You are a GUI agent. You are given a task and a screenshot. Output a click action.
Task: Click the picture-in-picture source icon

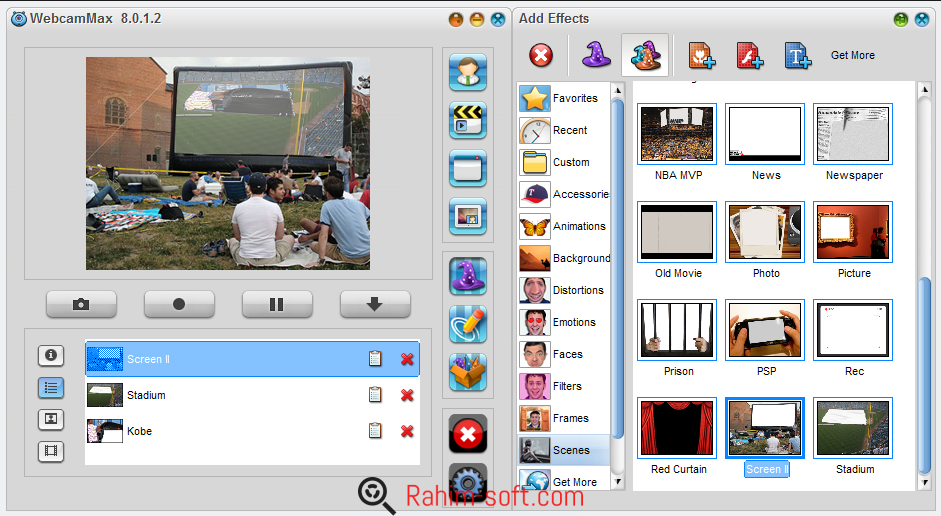point(467,216)
